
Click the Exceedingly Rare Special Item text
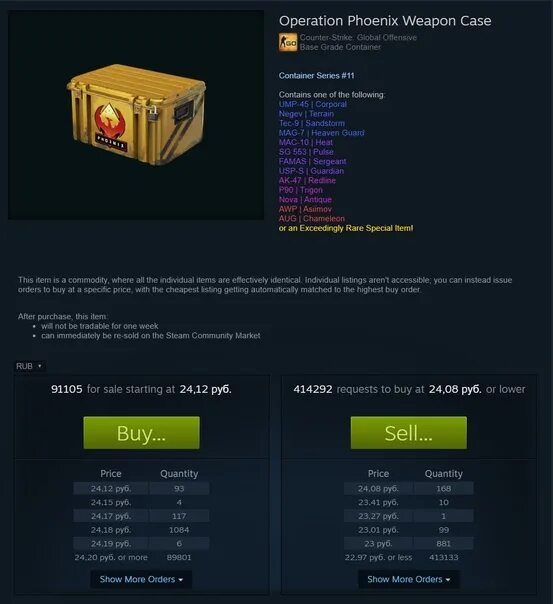tap(346, 228)
